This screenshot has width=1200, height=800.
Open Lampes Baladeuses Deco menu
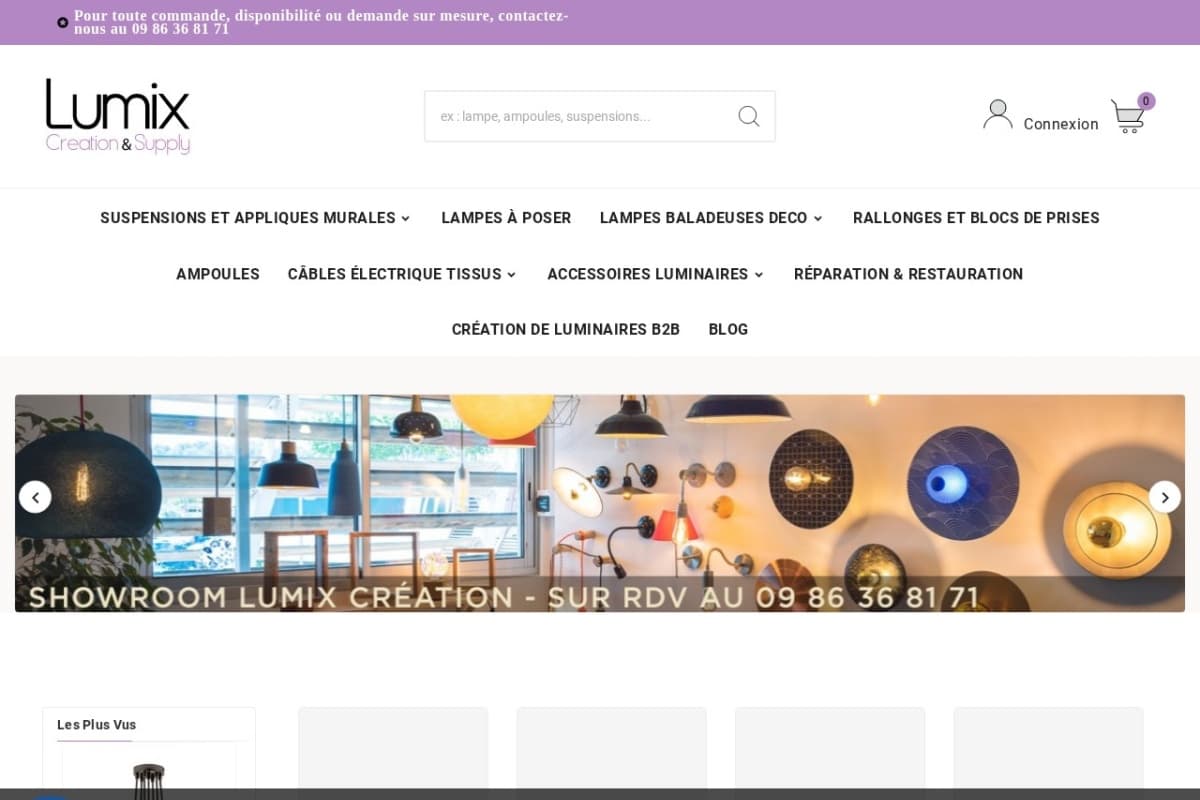(703, 218)
